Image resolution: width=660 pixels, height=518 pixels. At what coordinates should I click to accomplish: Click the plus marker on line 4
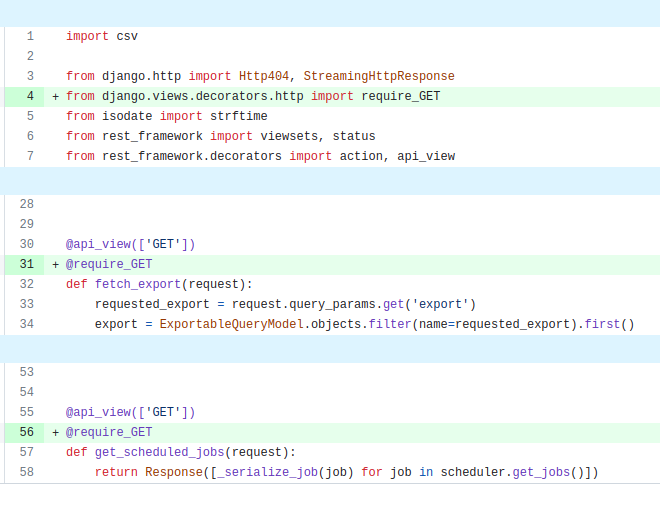point(56,96)
